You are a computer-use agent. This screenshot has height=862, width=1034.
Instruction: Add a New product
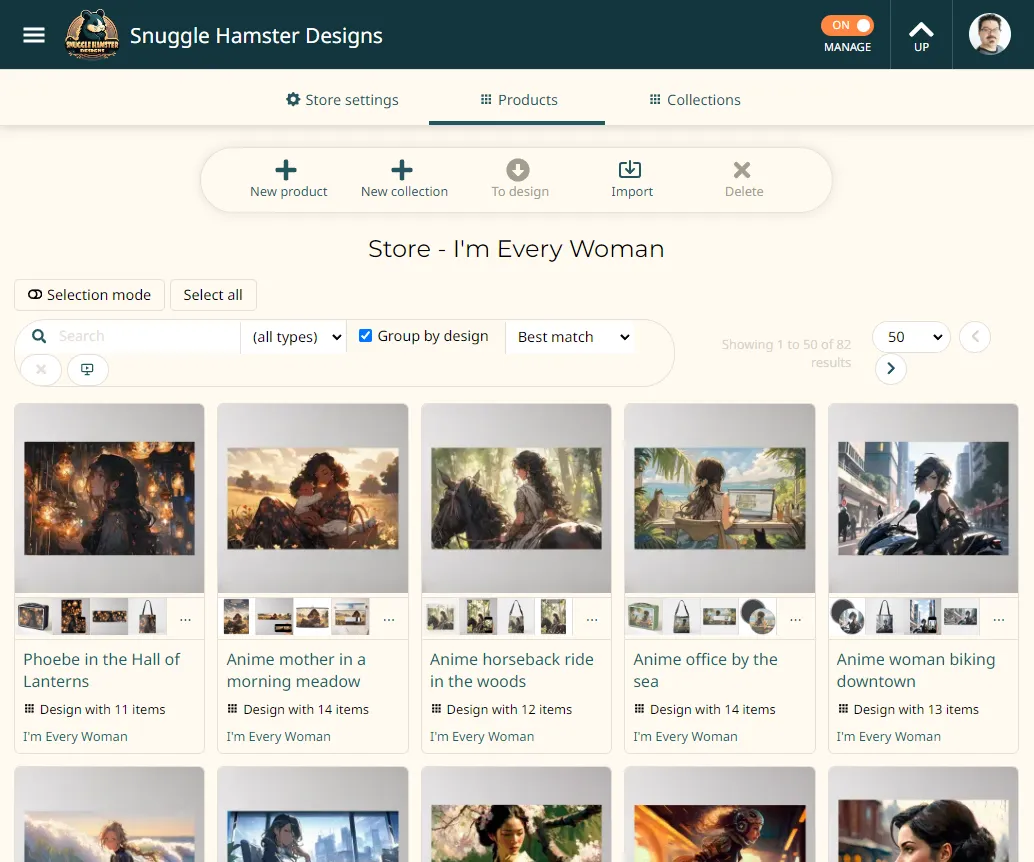coord(288,179)
